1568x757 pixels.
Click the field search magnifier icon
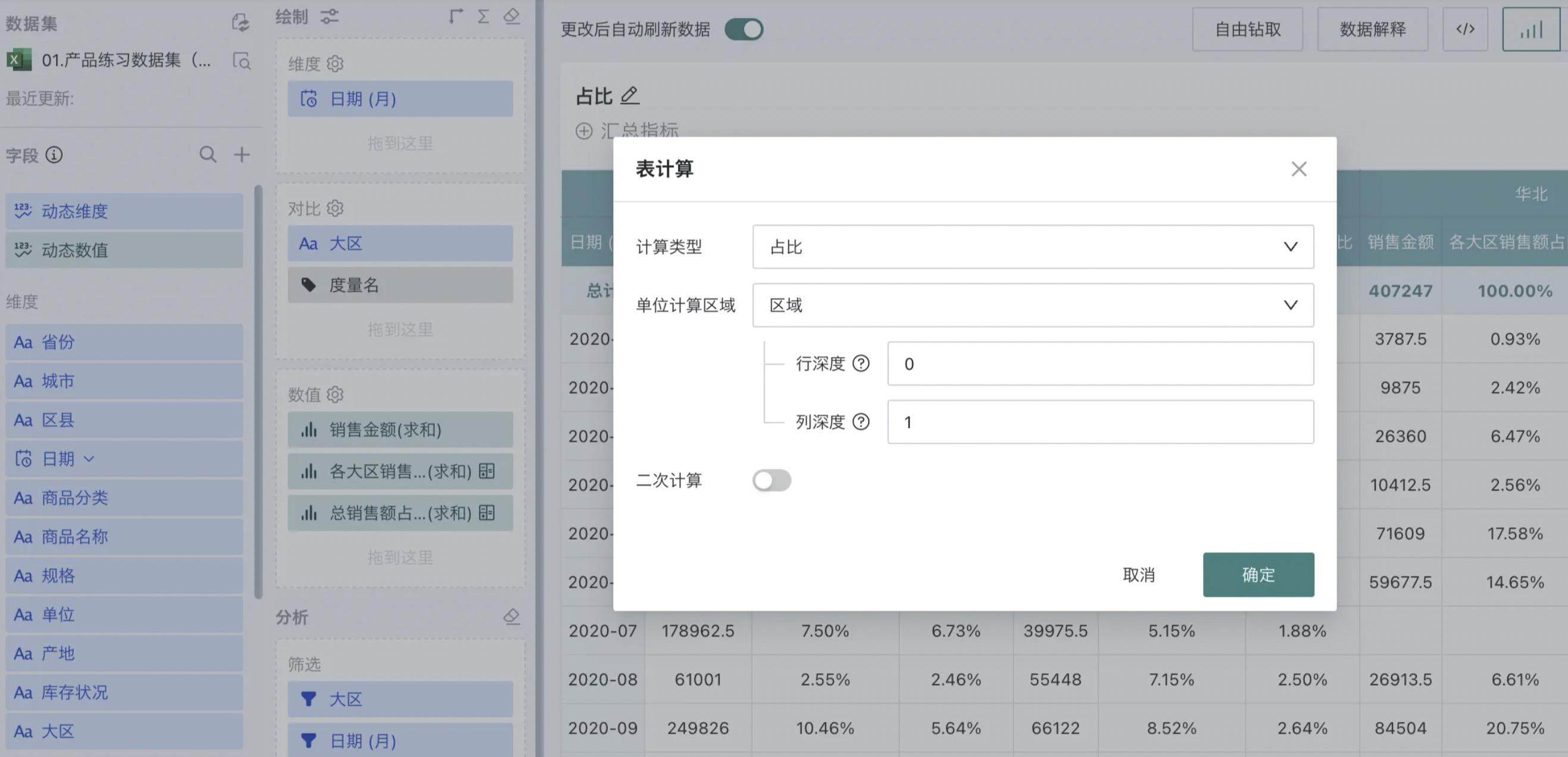point(208,155)
